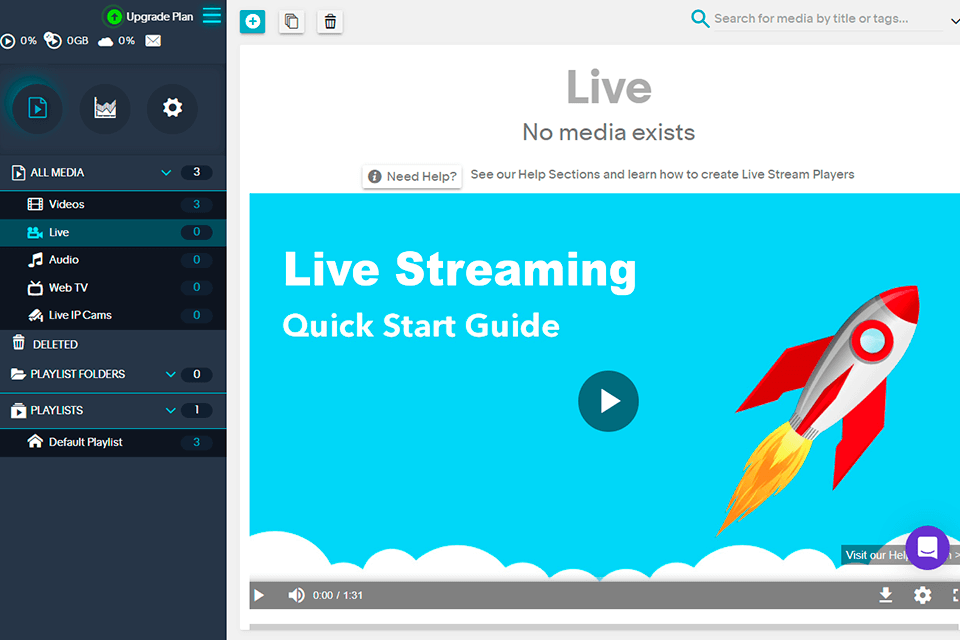Play video from the control bar

pyautogui.click(x=259, y=595)
